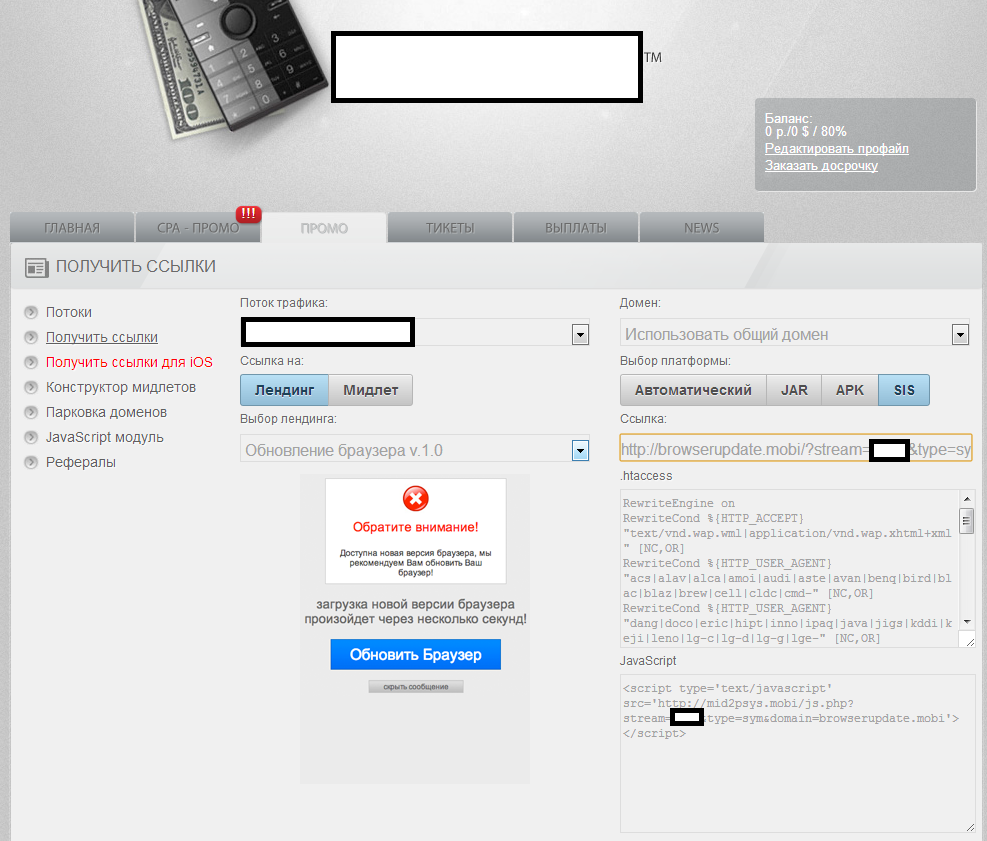Click the bullet icon beside Рефералы
Screen dimensions: 987x841
pyautogui.click(x=31, y=462)
